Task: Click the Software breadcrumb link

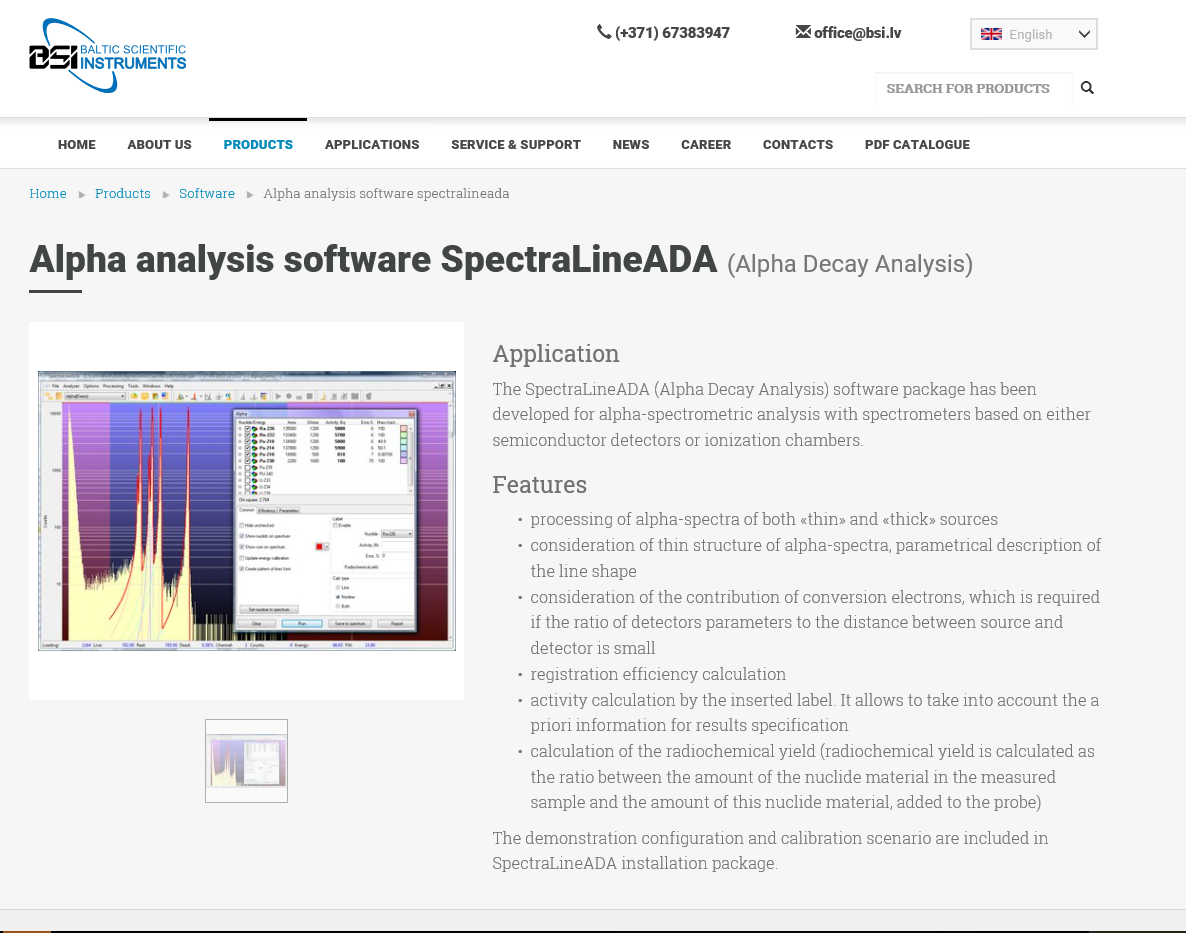Action: (x=207, y=193)
